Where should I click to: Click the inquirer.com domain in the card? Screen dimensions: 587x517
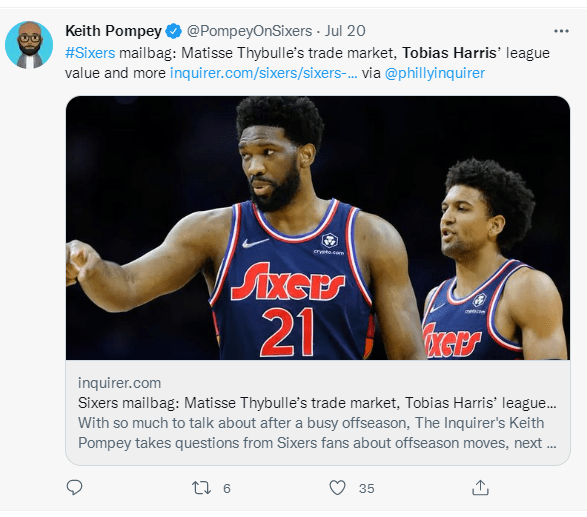click(x=119, y=383)
